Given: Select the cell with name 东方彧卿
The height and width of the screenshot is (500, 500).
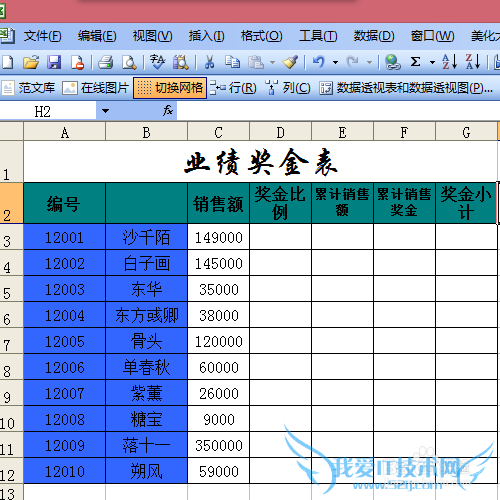Looking at the screenshot, I should (146, 315).
